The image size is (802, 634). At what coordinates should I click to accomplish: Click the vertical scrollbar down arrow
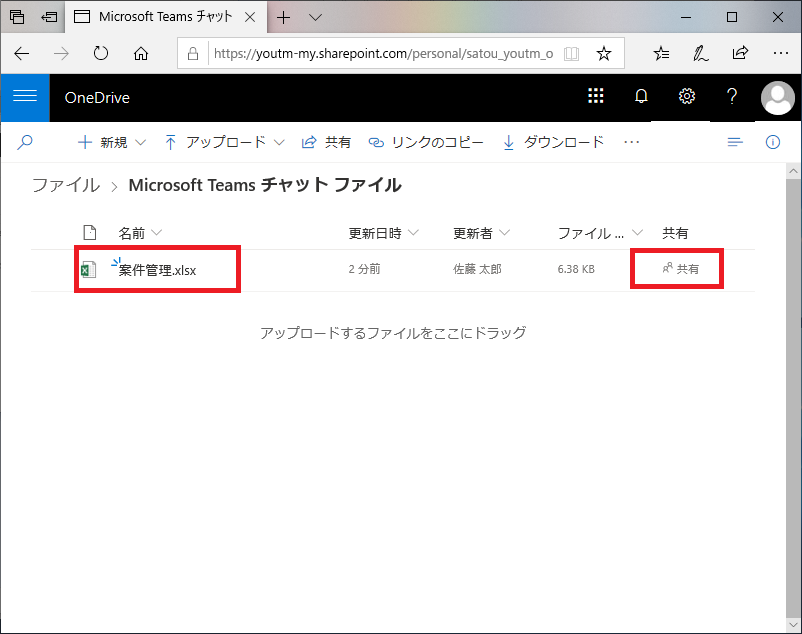tap(793, 625)
